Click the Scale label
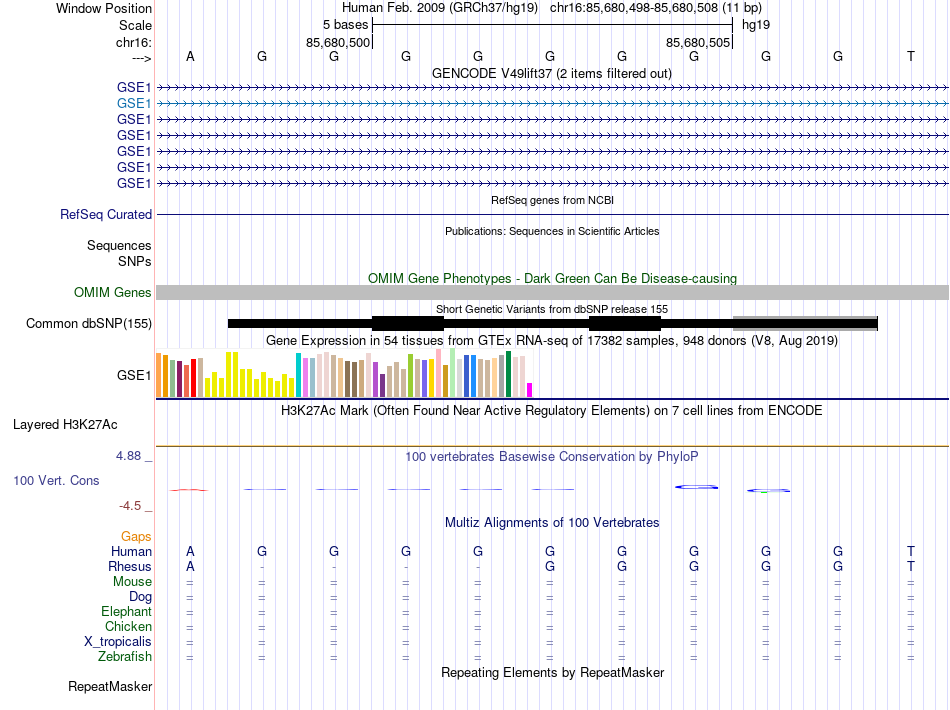950x710 pixels. pyautogui.click(x=135, y=25)
